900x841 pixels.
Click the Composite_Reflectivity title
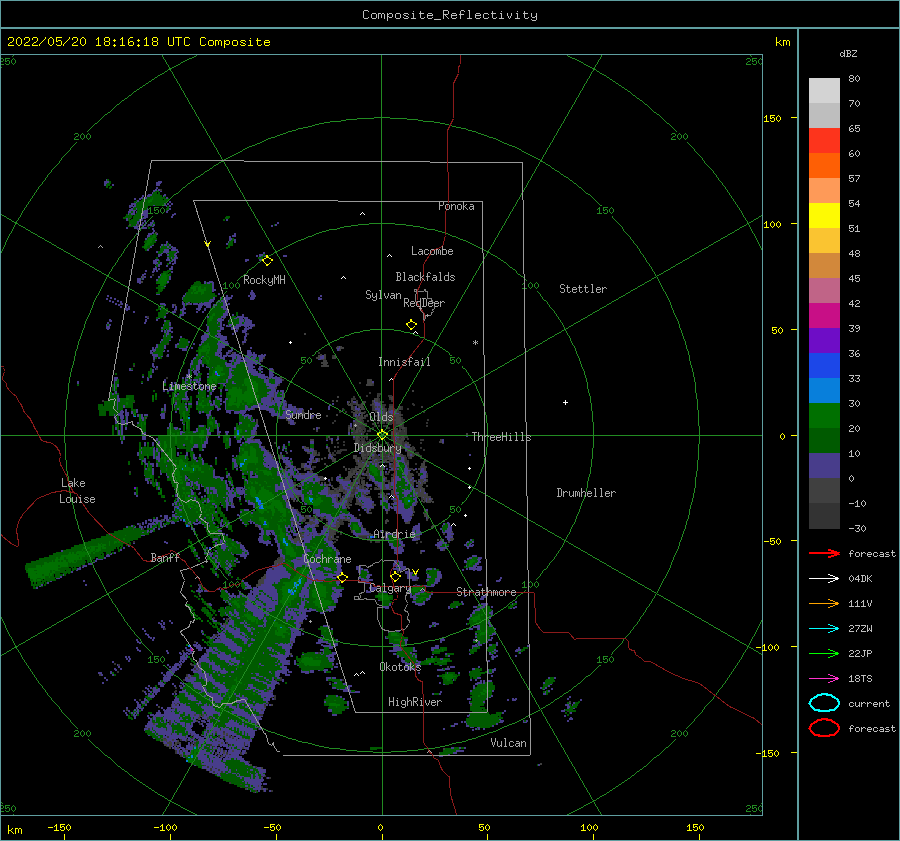click(450, 15)
